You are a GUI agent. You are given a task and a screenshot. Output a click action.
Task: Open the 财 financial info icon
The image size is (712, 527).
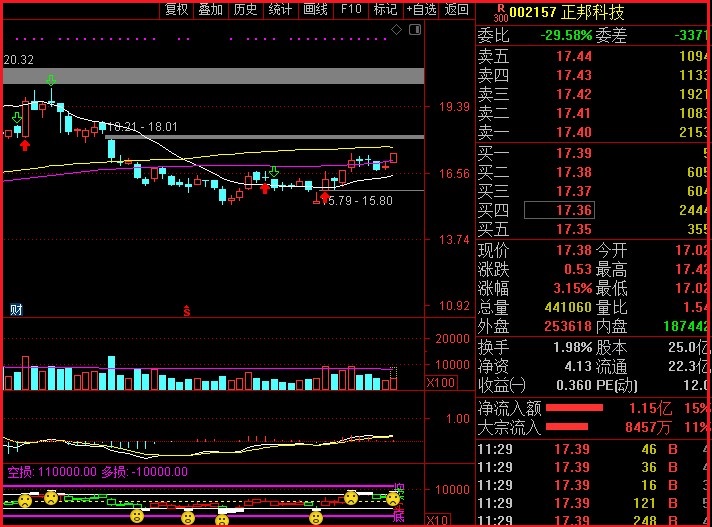click(16, 310)
